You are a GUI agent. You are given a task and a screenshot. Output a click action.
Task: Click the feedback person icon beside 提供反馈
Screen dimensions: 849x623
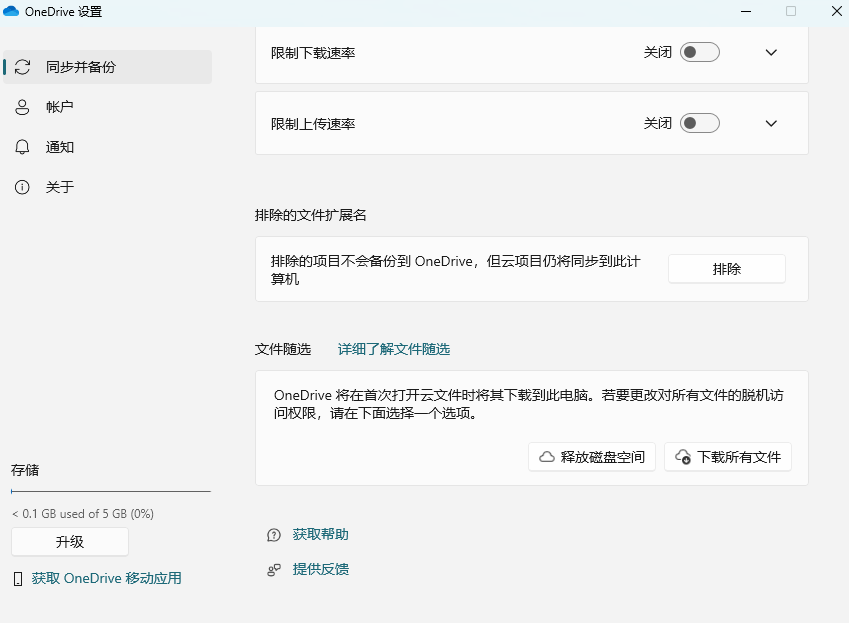(x=274, y=570)
